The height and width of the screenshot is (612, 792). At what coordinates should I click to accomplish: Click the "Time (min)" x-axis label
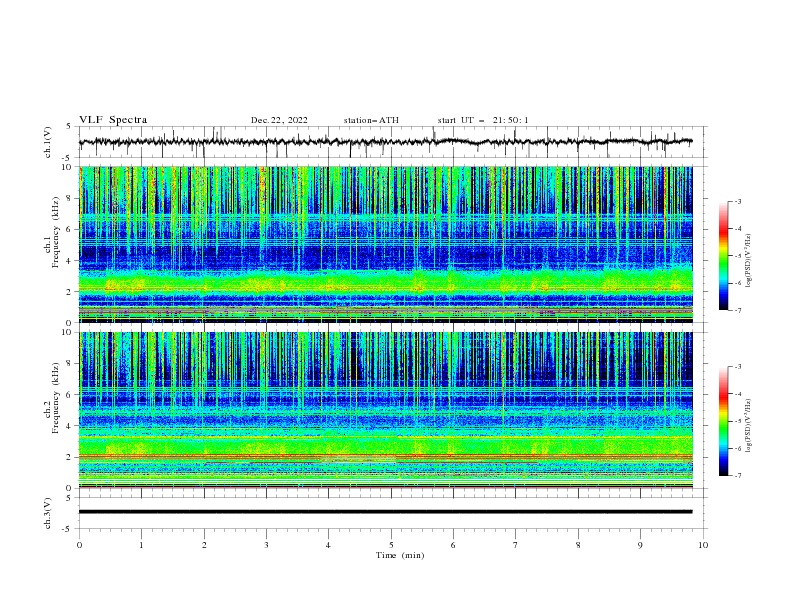coord(400,555)
